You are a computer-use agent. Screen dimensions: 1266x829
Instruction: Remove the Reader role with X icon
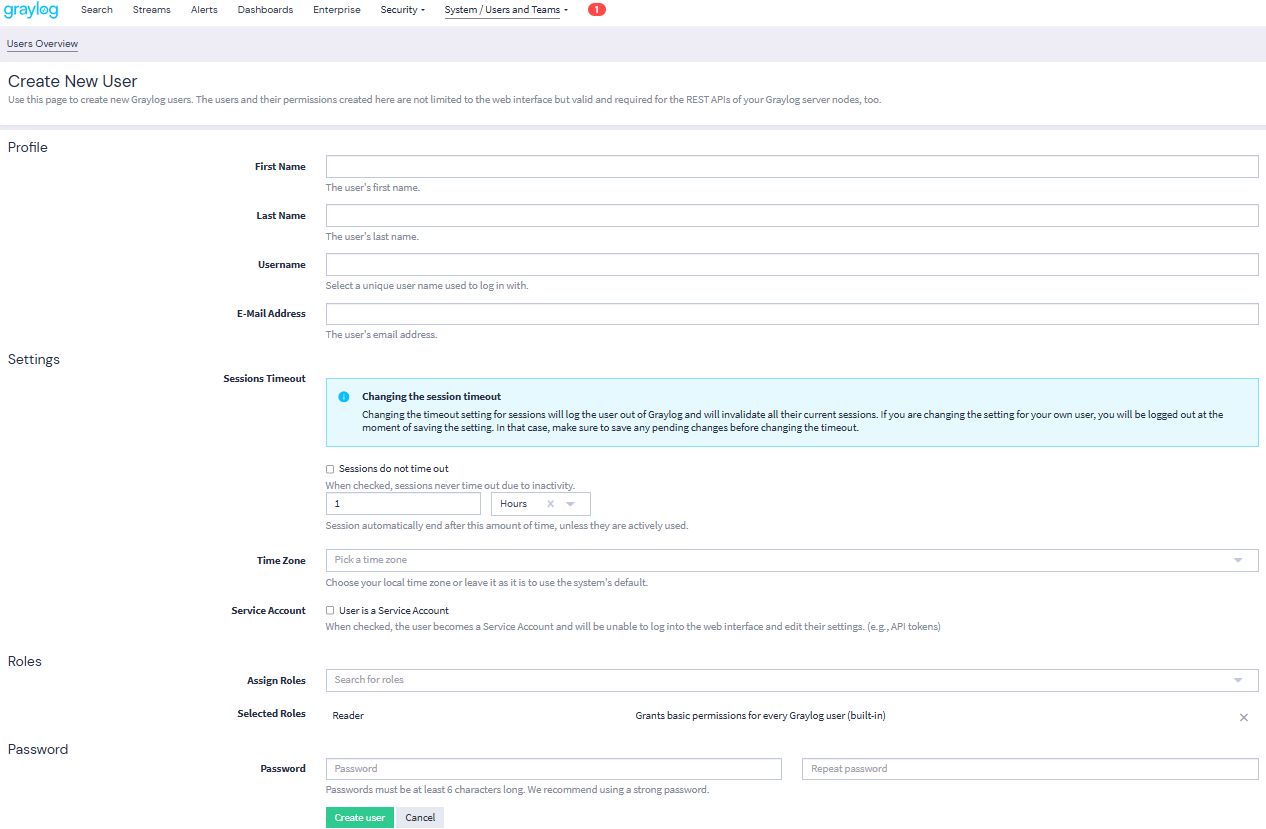coord(1243,717)
